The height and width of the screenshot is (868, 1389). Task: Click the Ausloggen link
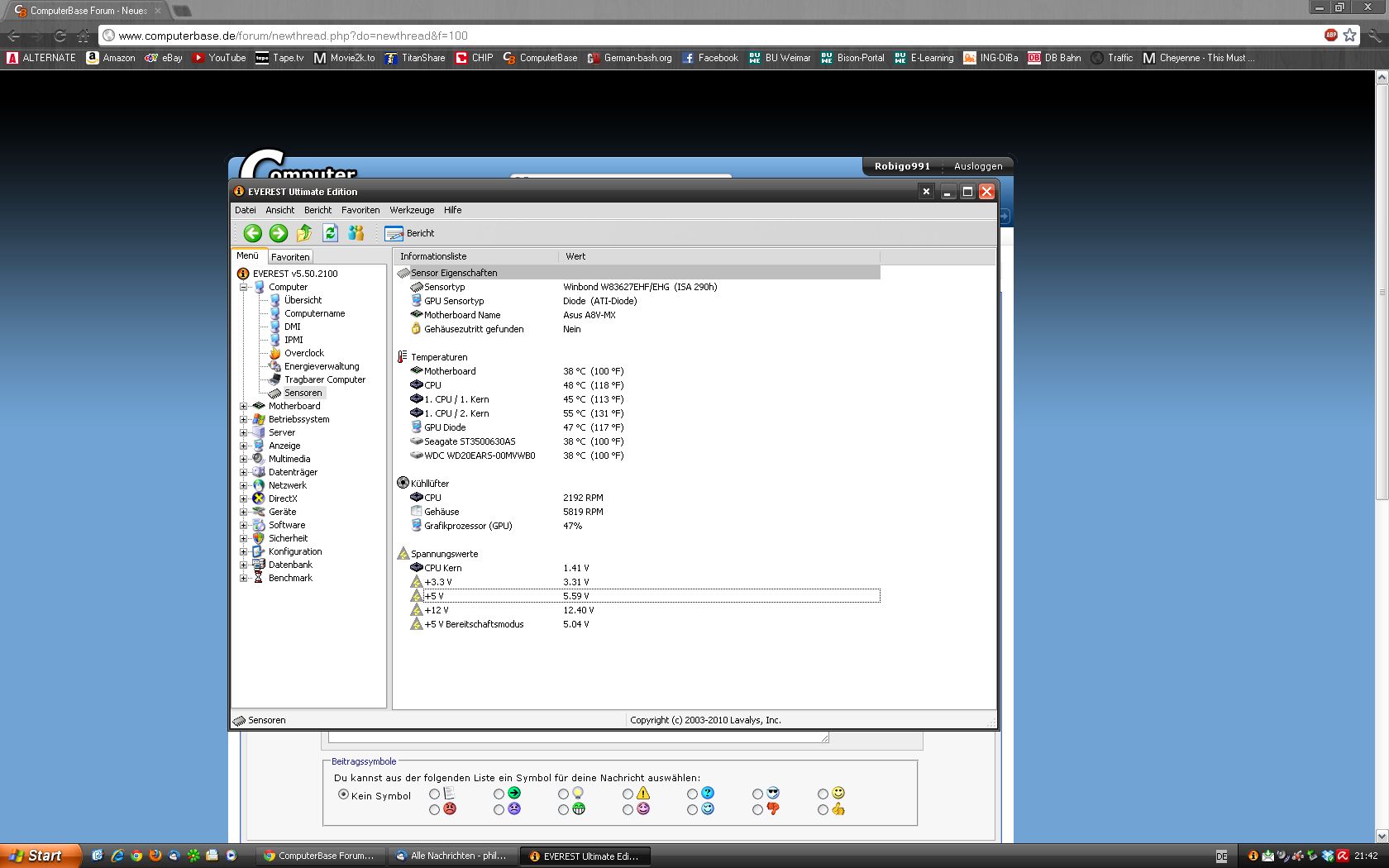(x=978, y=166)
